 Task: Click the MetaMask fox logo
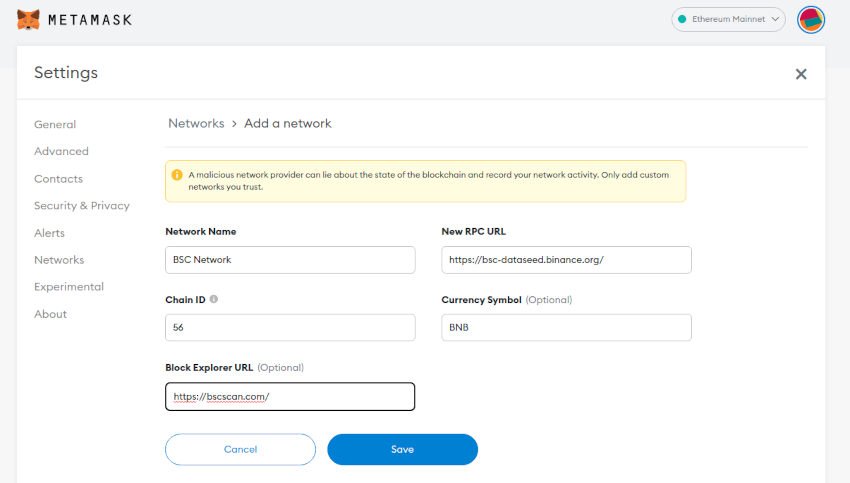click(x=28, y=20)
